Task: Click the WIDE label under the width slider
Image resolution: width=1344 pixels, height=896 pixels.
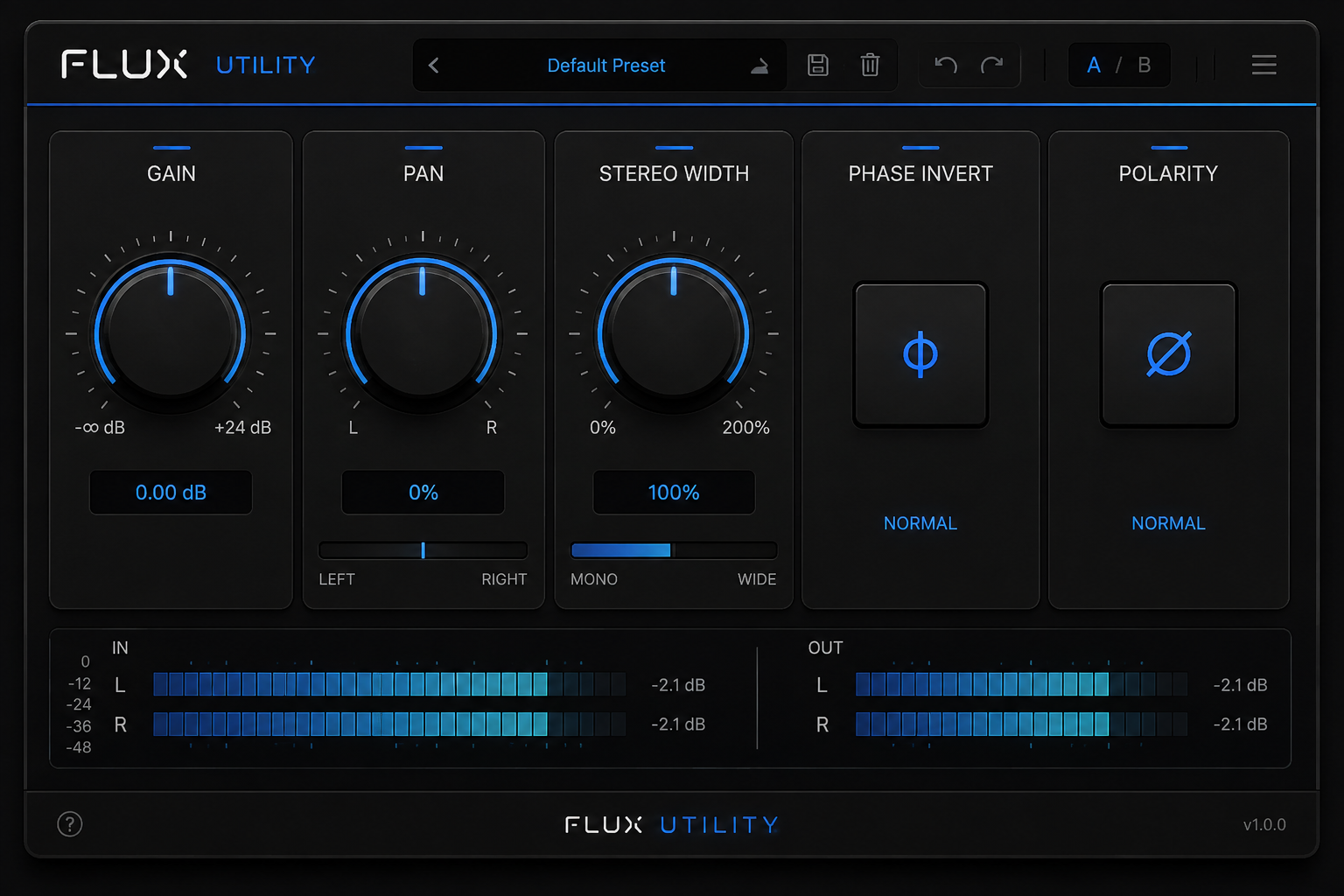Action: click(757, 579)
